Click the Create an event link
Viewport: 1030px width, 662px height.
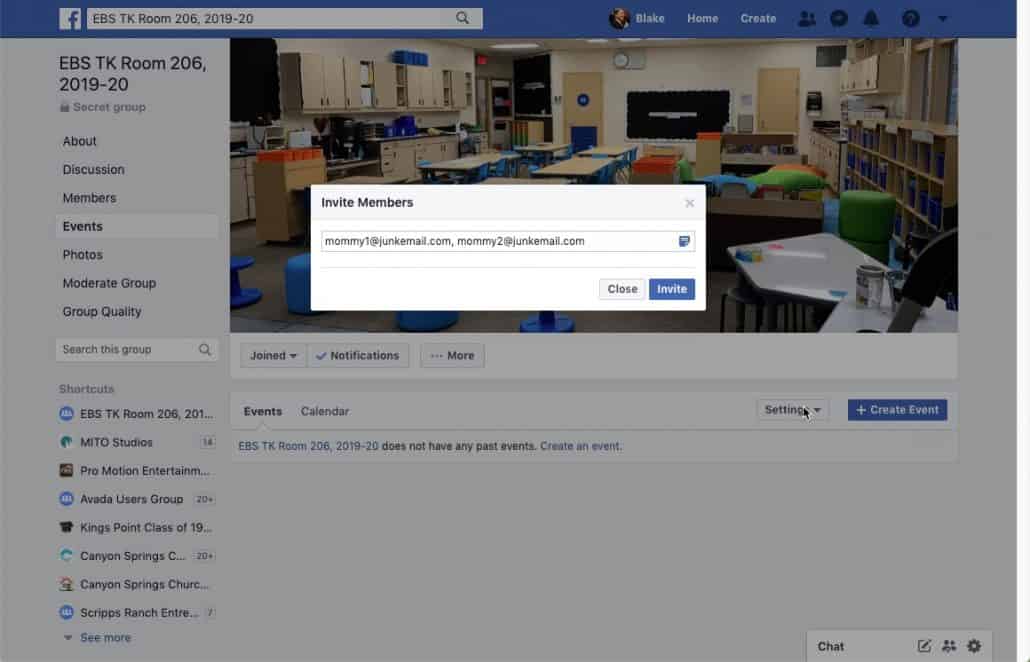(x=578, y=445)
